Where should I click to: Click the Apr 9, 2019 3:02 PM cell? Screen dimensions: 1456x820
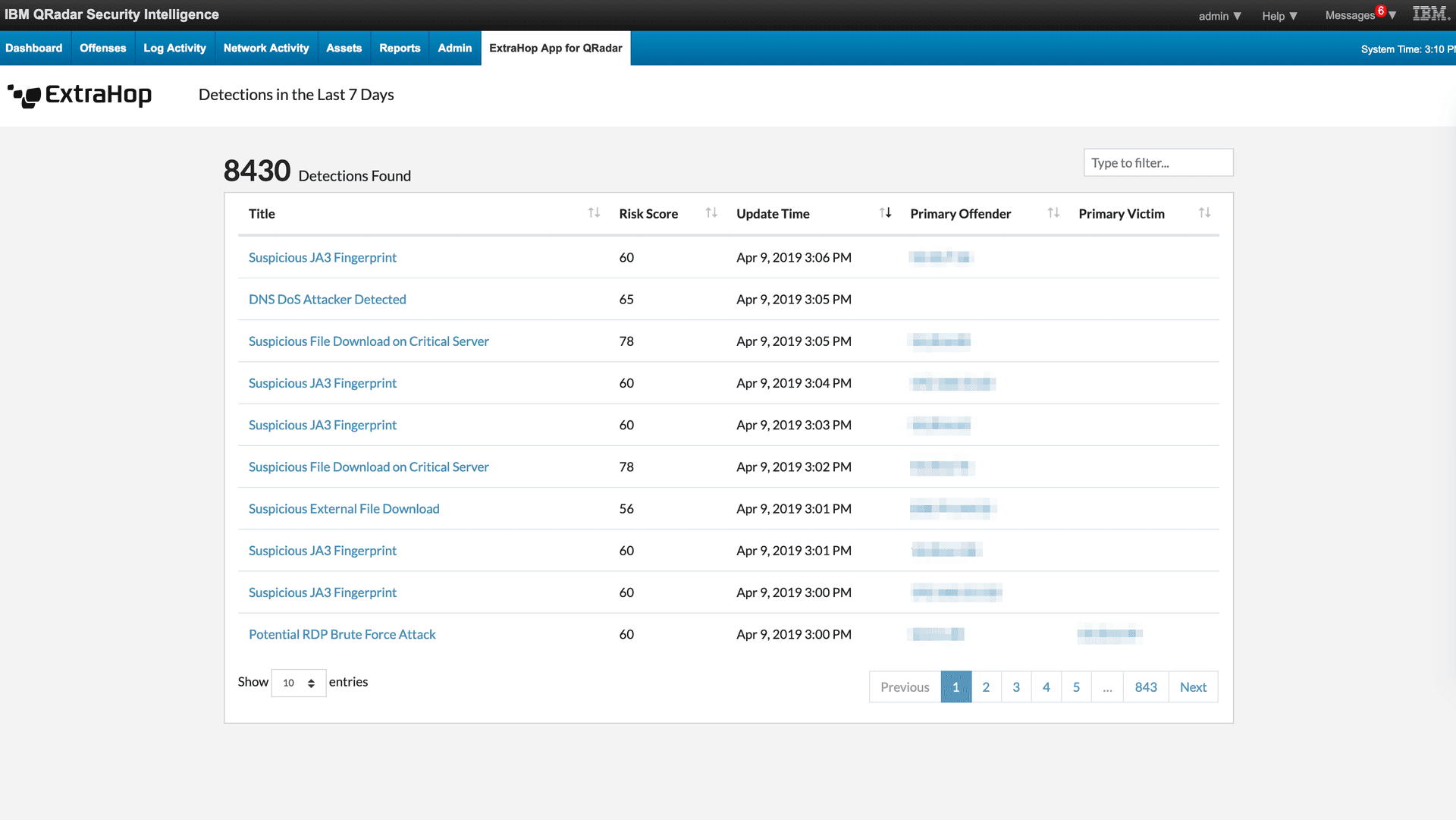(794, 467)
